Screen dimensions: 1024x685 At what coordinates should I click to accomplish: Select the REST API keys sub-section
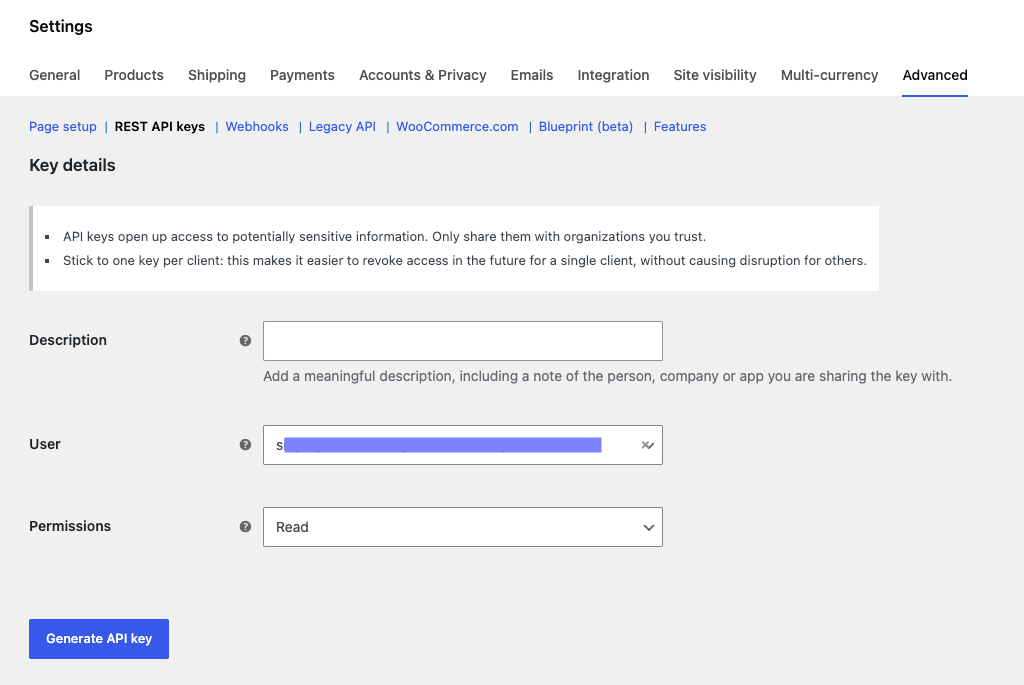(160, 127)
